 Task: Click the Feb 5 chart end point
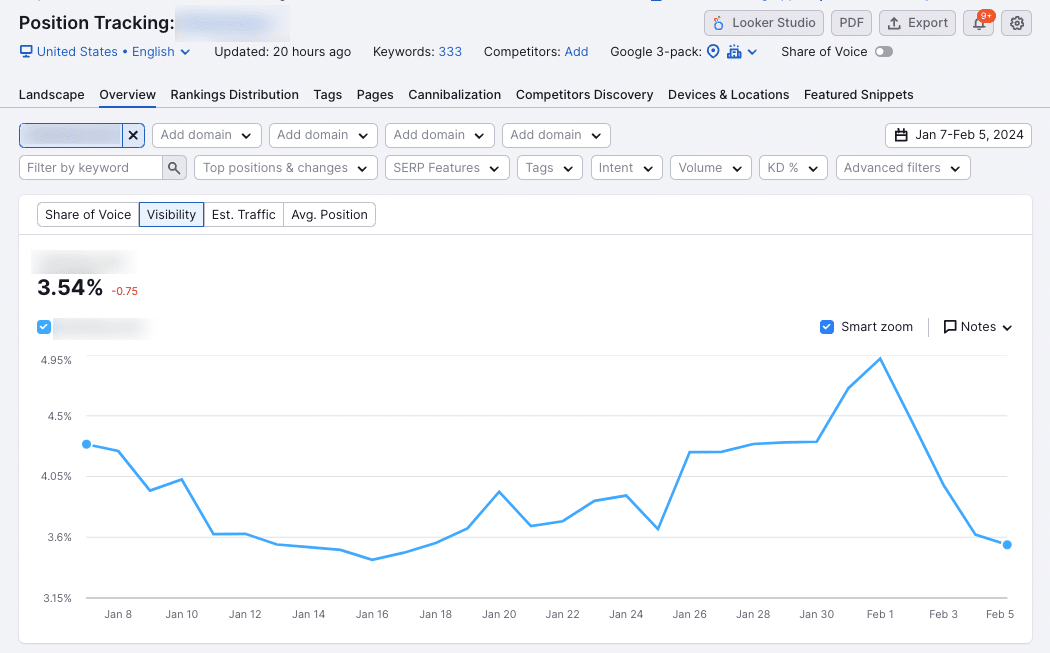pyautogui.click(x=1007, y=545)
